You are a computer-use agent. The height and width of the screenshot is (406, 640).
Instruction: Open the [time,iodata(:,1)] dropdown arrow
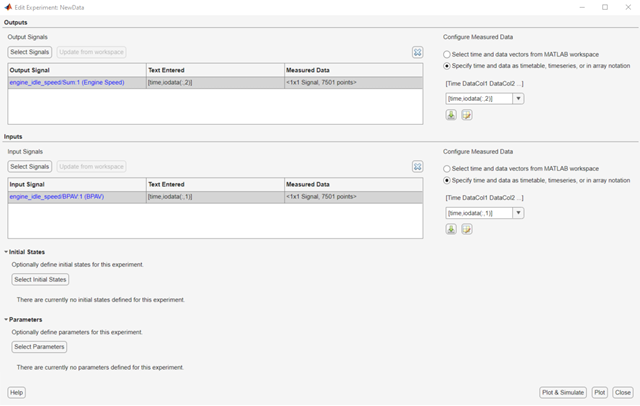pyautogui.click(x=518, y=213)
